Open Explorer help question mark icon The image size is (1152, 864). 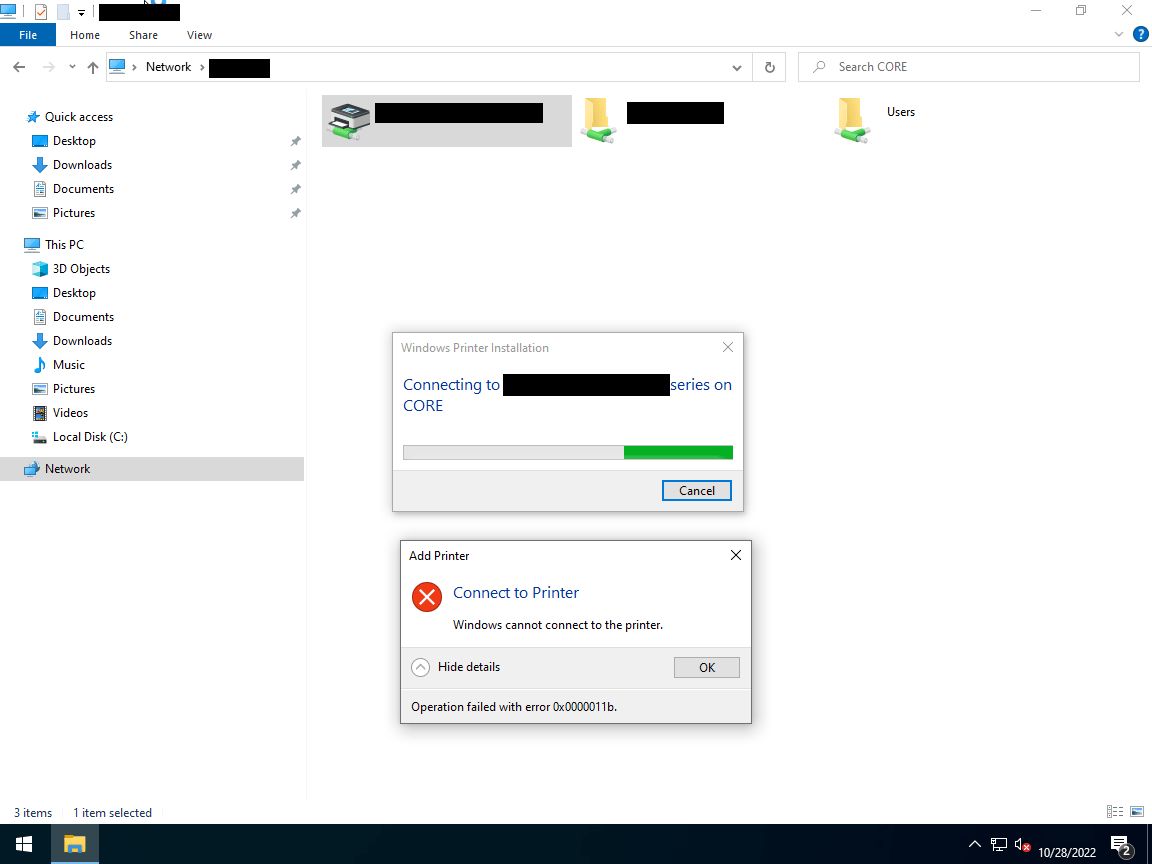coord(1141,34)
